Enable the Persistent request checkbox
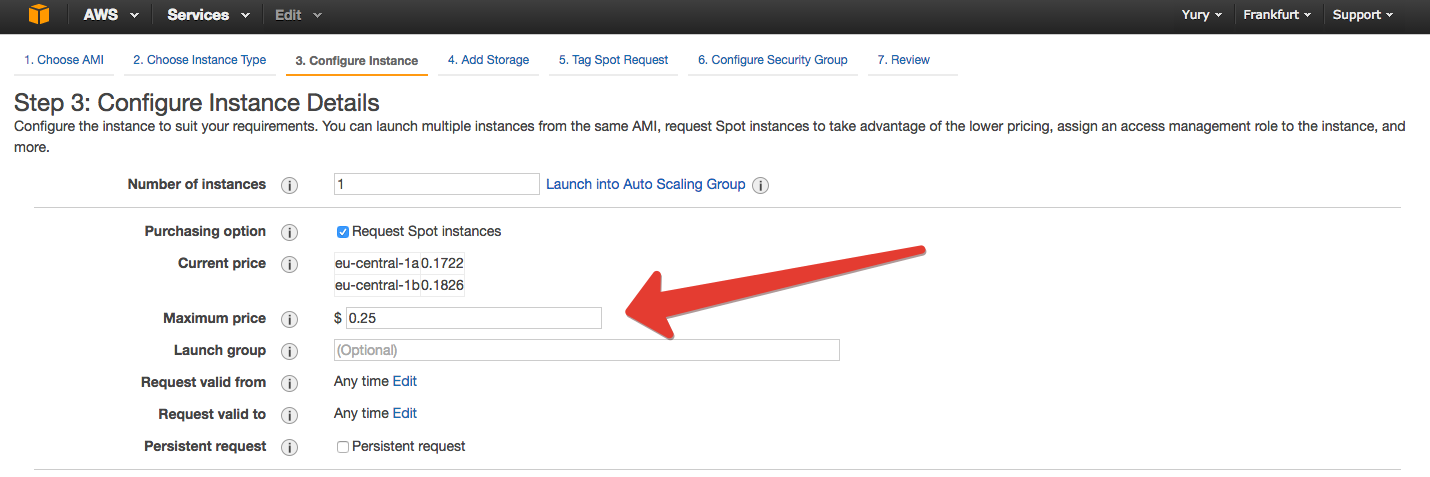Viewport: 1430px width, 477px height. (x=343, y=447)
